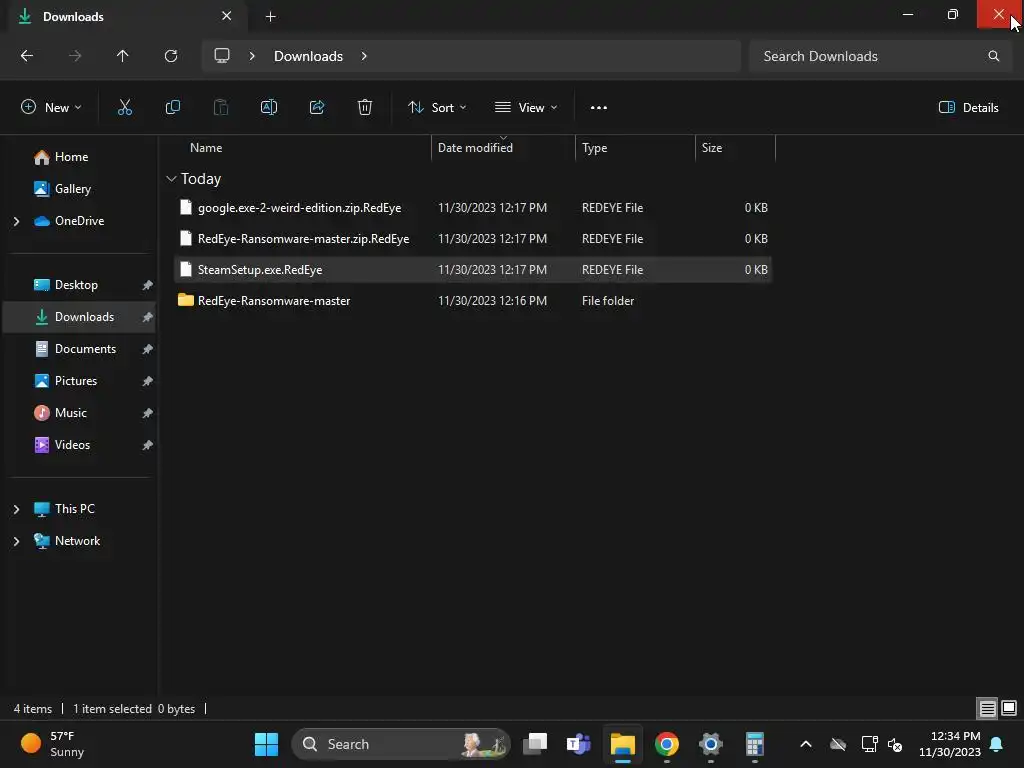
Task: Click the pin icon next to Music
Action: (148, 413)
